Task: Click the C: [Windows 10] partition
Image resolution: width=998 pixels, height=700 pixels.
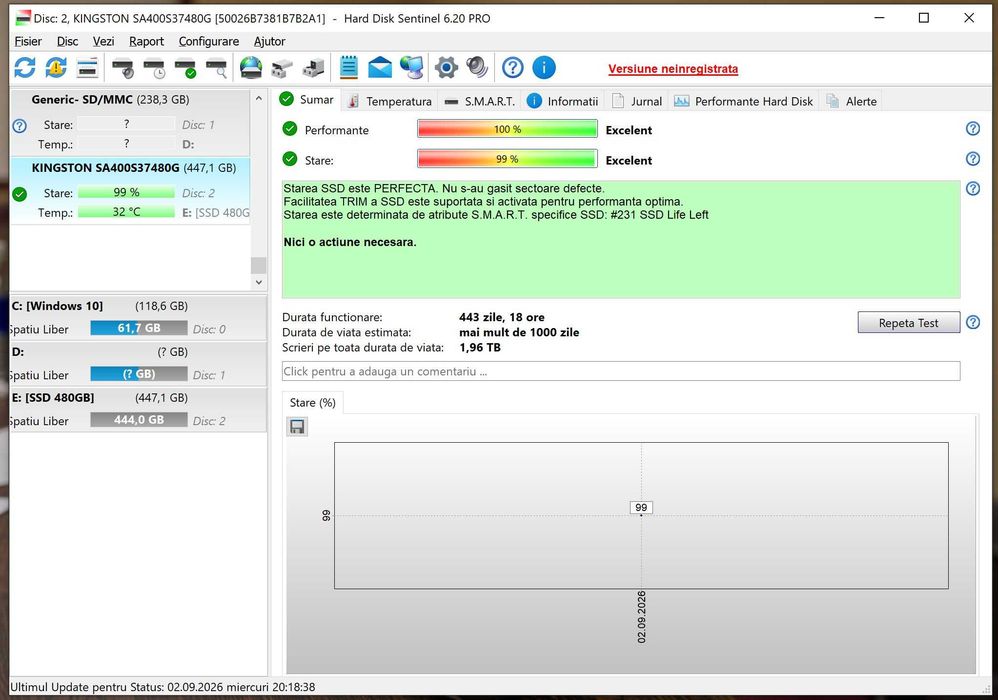Action: pos(138,318)
